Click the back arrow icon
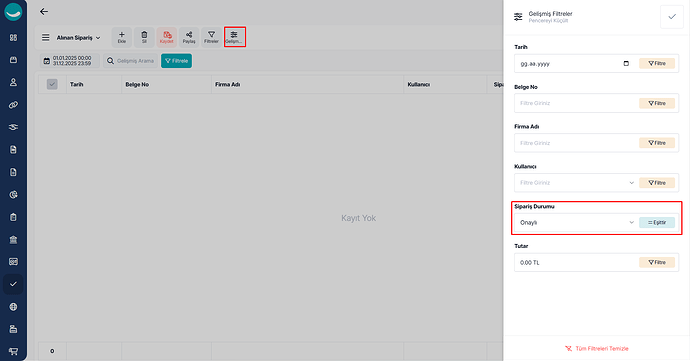Screen dimensions: 690x361 click(44, 11)
